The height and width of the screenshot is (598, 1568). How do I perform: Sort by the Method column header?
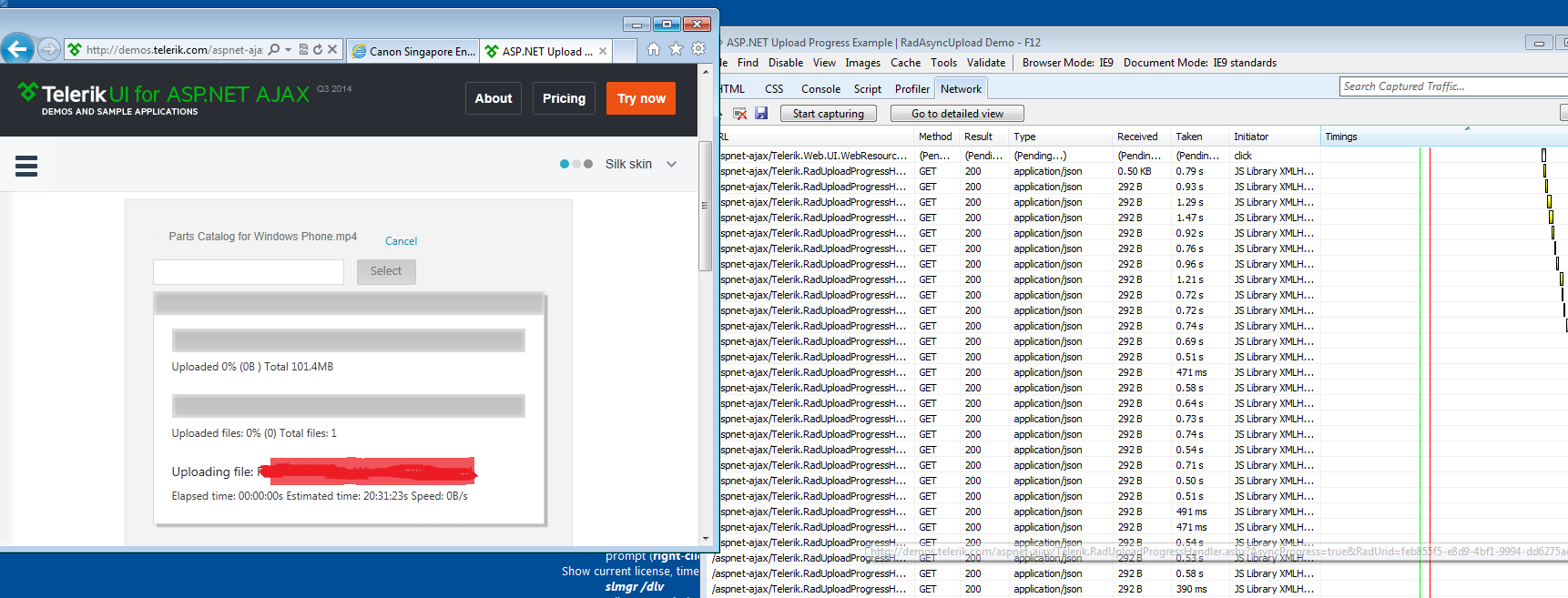[x=936, y=137]
